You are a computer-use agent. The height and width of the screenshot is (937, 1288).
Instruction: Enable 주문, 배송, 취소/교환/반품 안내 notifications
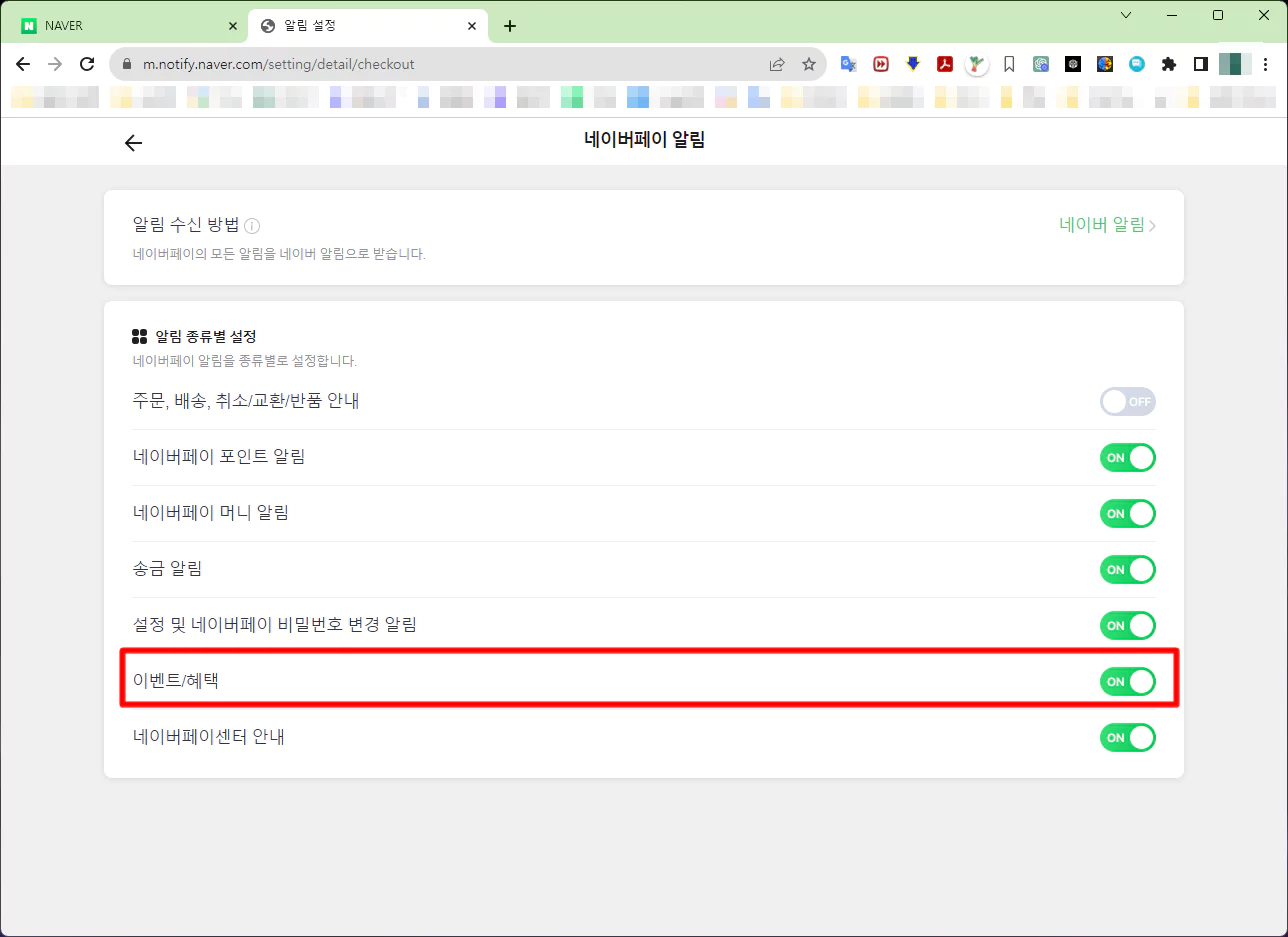pyautogui.click(x=1128, y=402)
